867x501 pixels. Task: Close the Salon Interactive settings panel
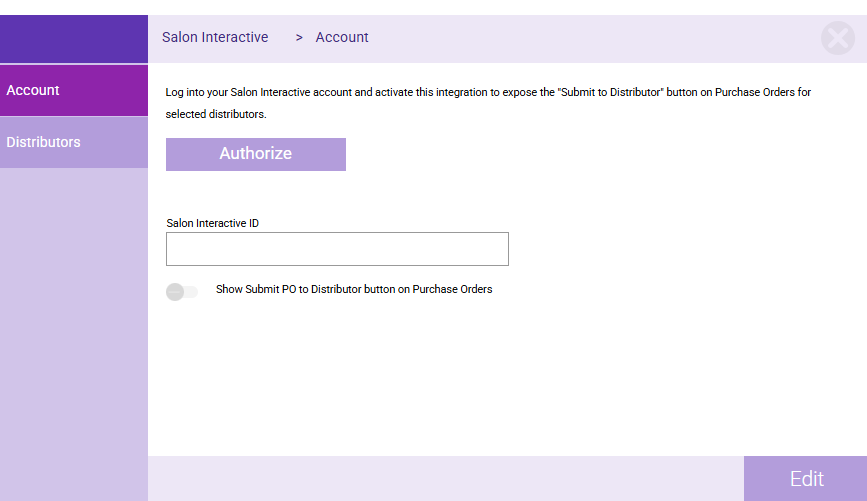[837, 38]
